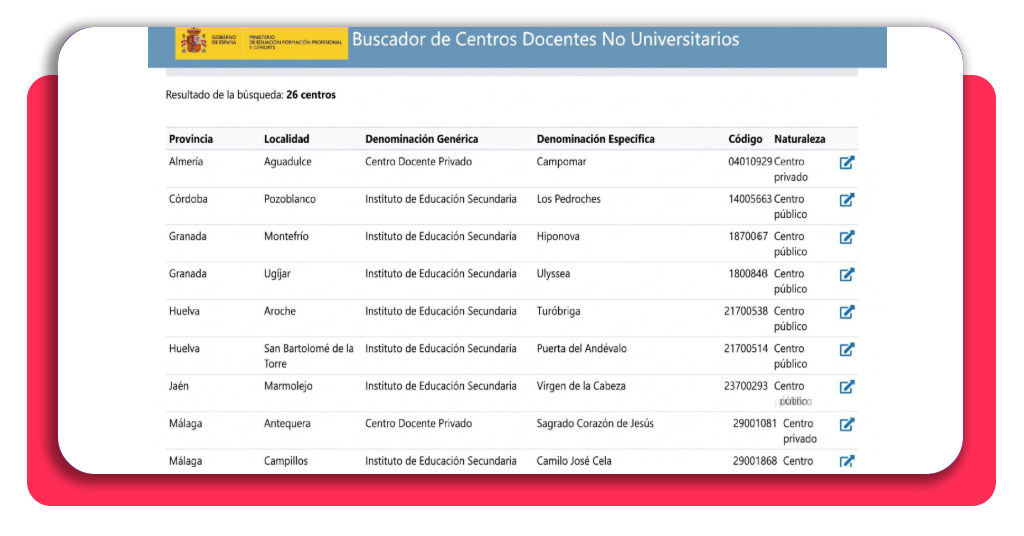Select the Montefrío locality cell
The width and height of the screenshot is (1024, 536).
(286, 236)
